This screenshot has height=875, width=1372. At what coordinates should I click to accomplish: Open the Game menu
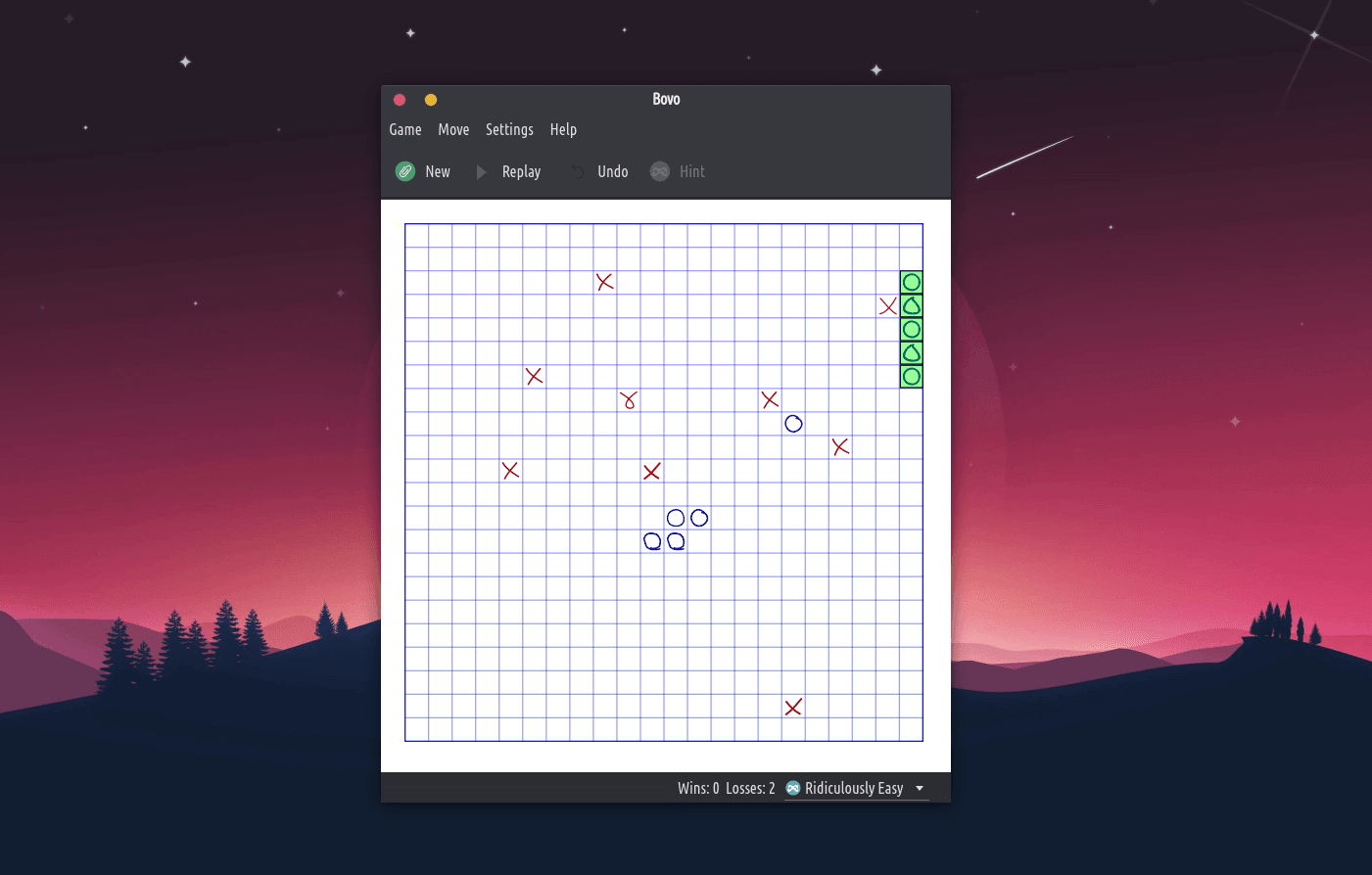click(x=405, y=129)
